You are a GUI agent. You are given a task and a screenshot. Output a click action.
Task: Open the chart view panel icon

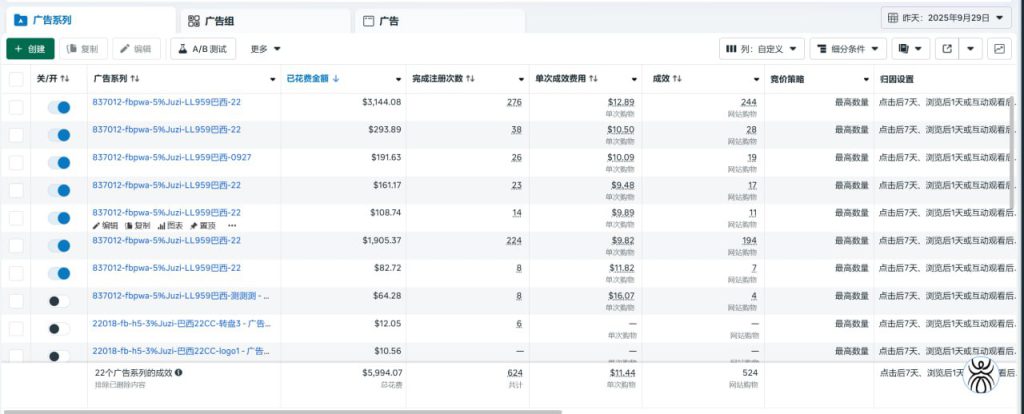click(999, 49)
